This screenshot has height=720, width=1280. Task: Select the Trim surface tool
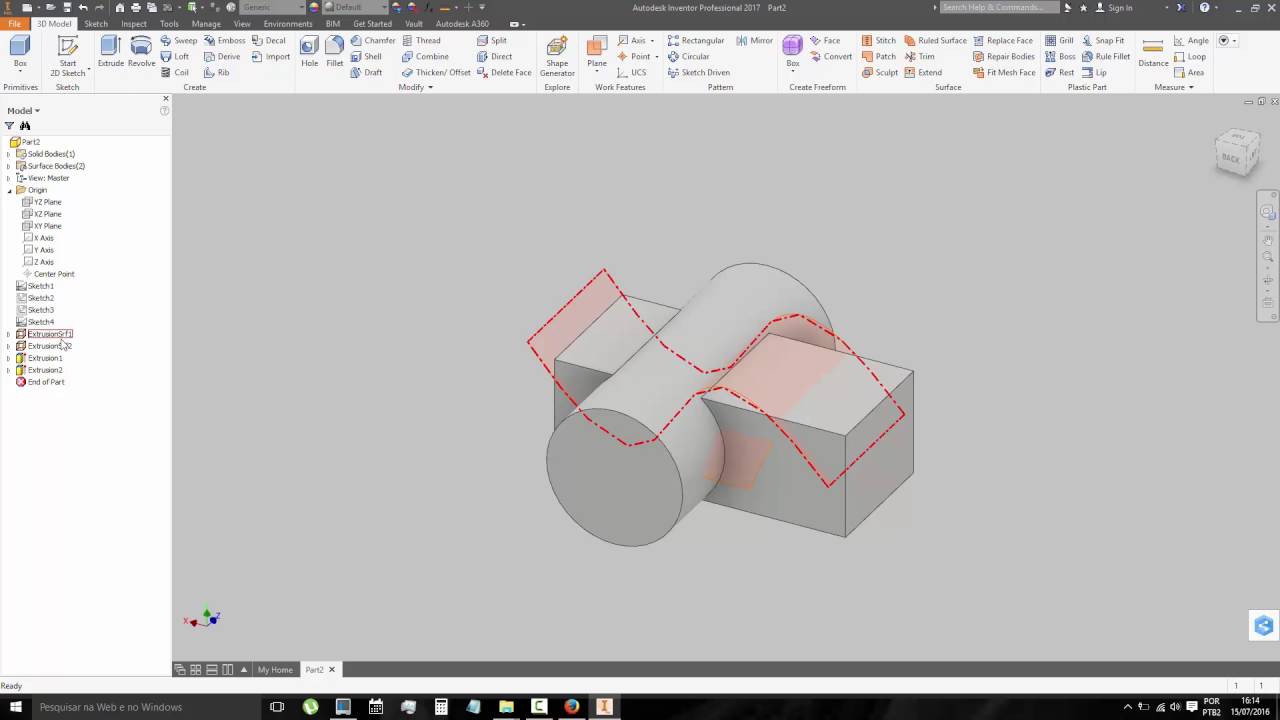coord(919,56)
